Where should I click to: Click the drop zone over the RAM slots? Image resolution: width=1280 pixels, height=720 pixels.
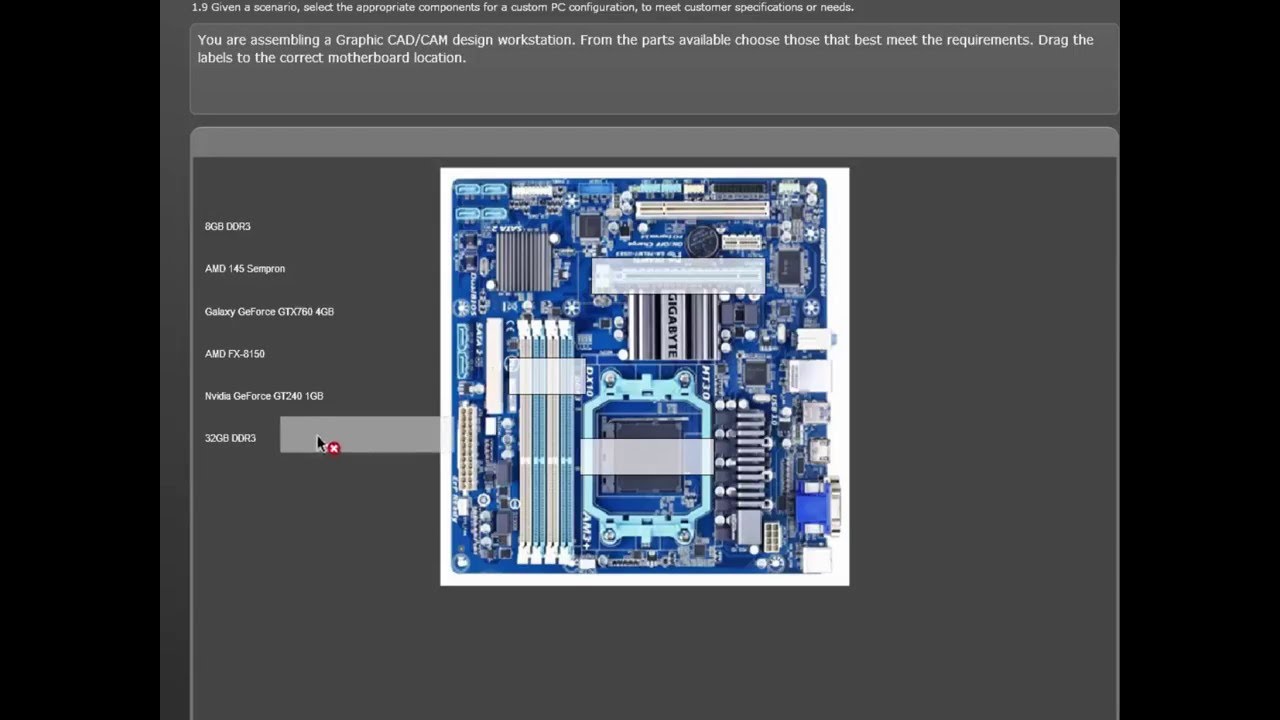pyautogui.click(x=546, y=375)
